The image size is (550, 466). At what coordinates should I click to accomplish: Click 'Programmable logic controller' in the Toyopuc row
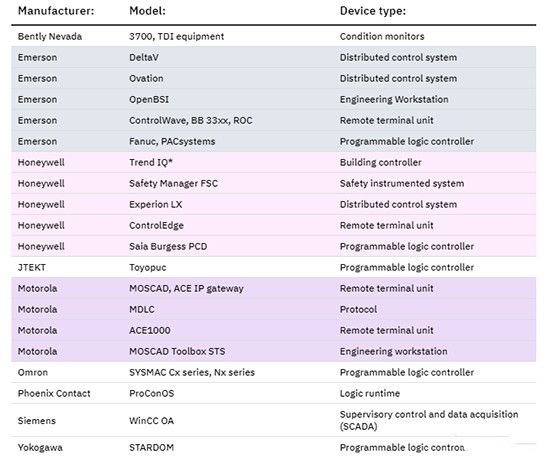pos(407,268)
